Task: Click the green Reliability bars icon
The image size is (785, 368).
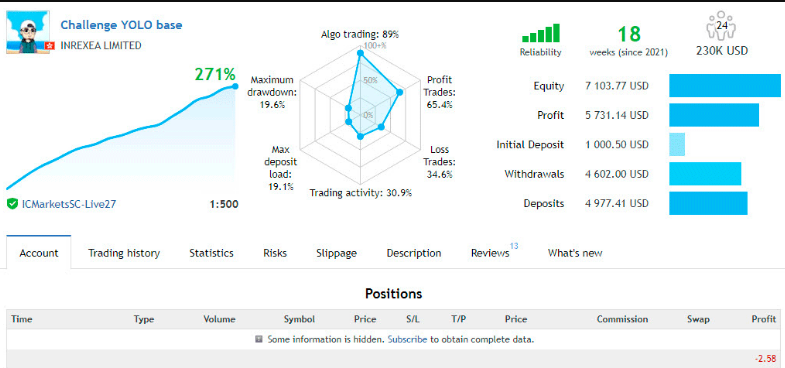Action: point(541,34)
